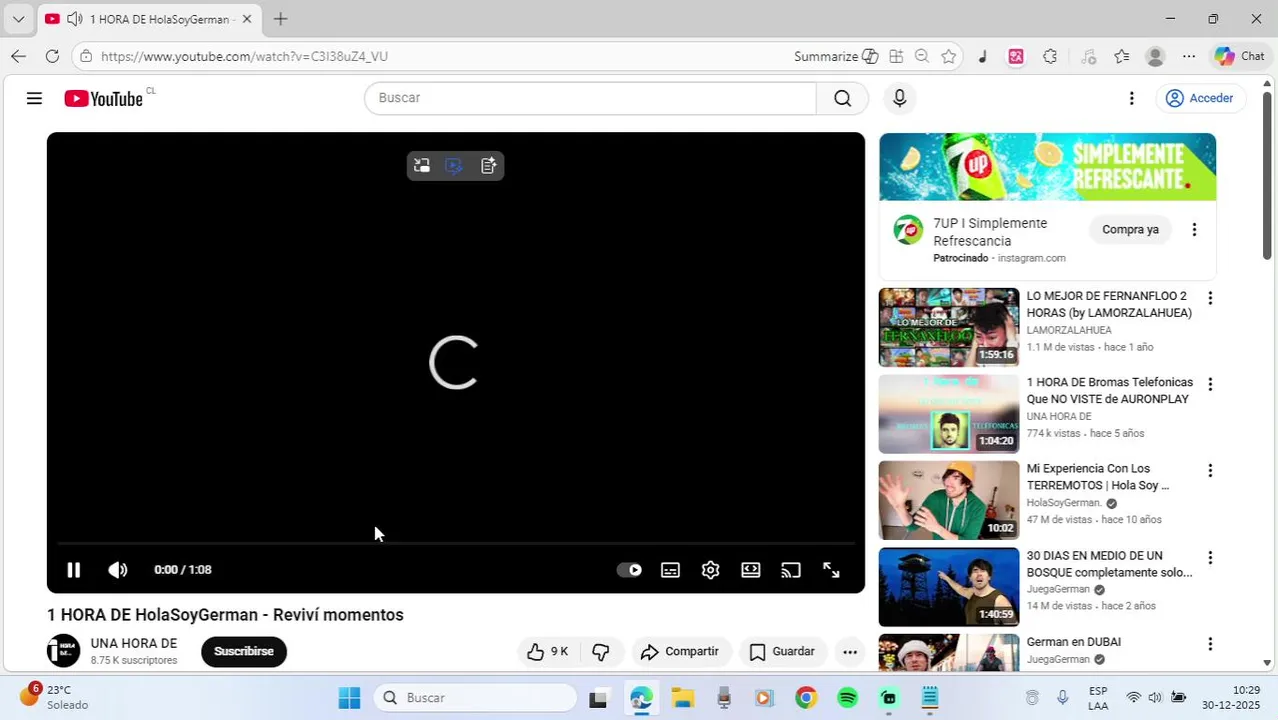This screenshot has height=720, width=1278.
Task: Toggle the autoplay switch
Action: pos(629,570)
